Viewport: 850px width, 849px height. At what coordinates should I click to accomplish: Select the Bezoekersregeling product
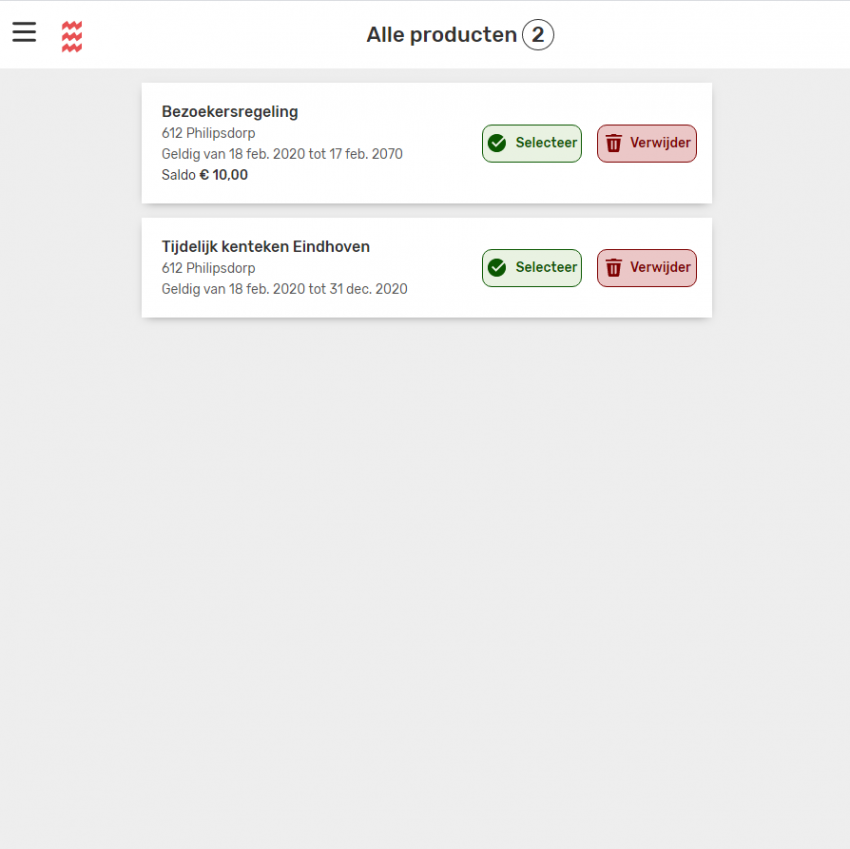(x=532, y=144)
